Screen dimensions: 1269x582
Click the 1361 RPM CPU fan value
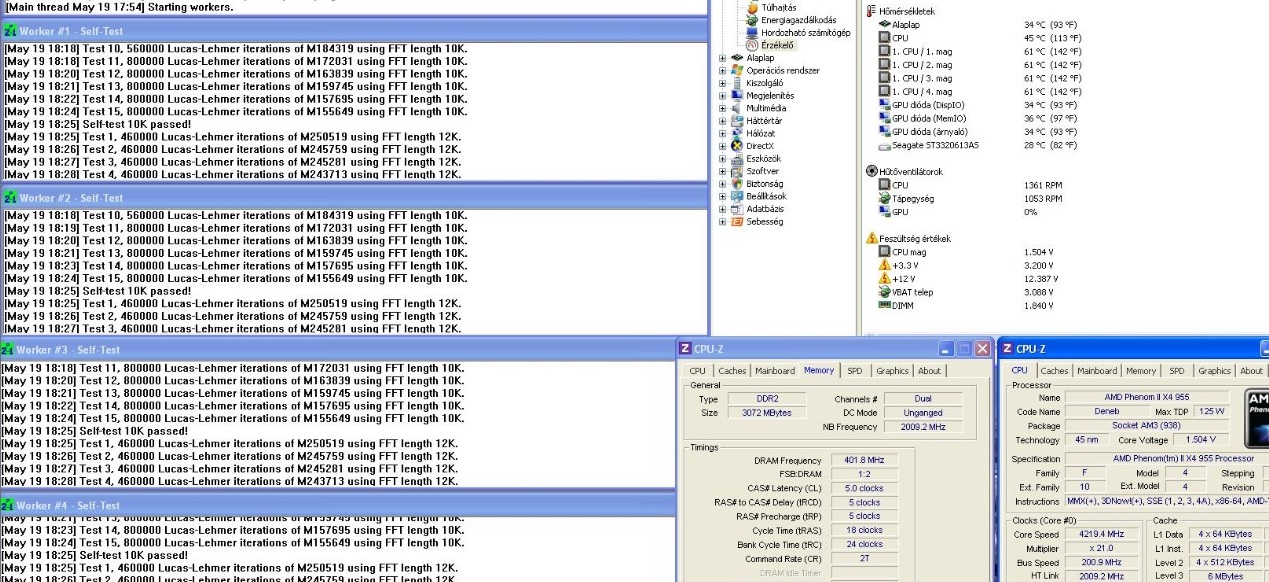[1043, 185]
